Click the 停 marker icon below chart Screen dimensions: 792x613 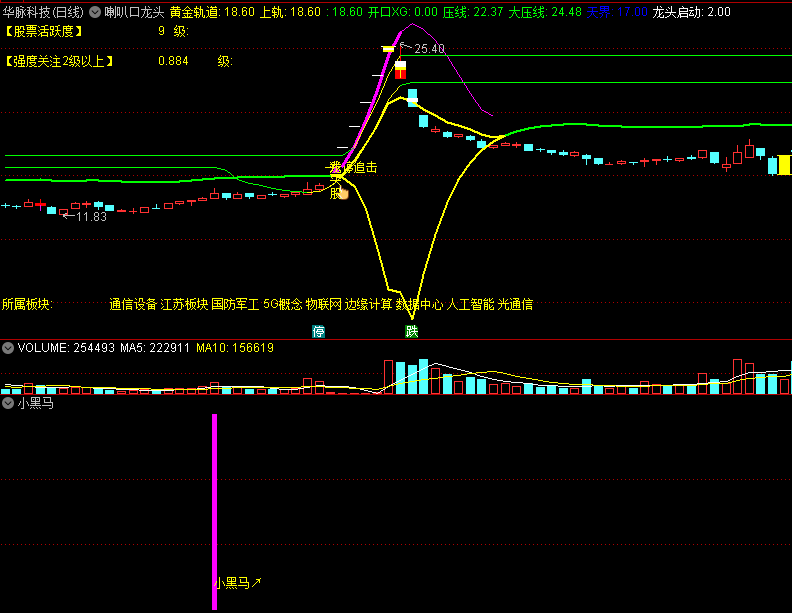click(318, 332)
